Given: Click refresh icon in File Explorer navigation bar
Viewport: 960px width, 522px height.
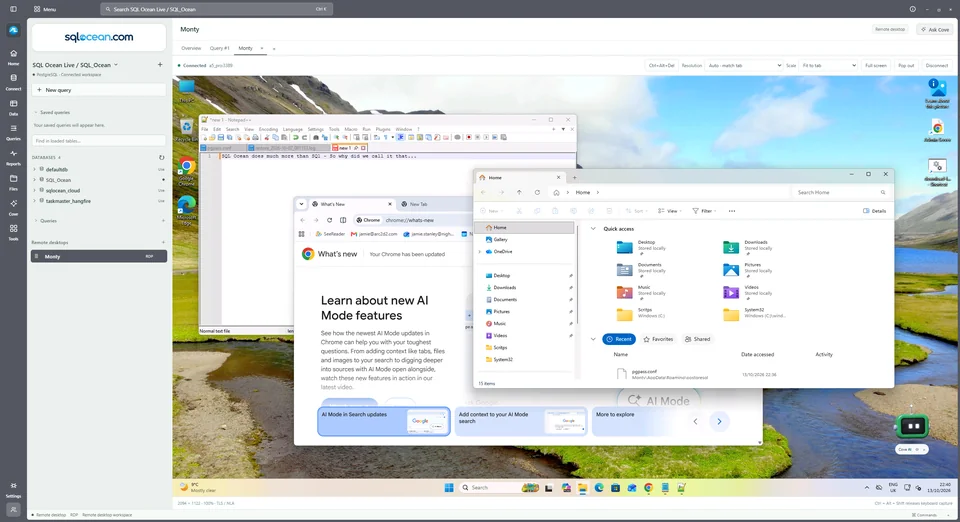Looking at the screenshot, I should coord(537,192).
